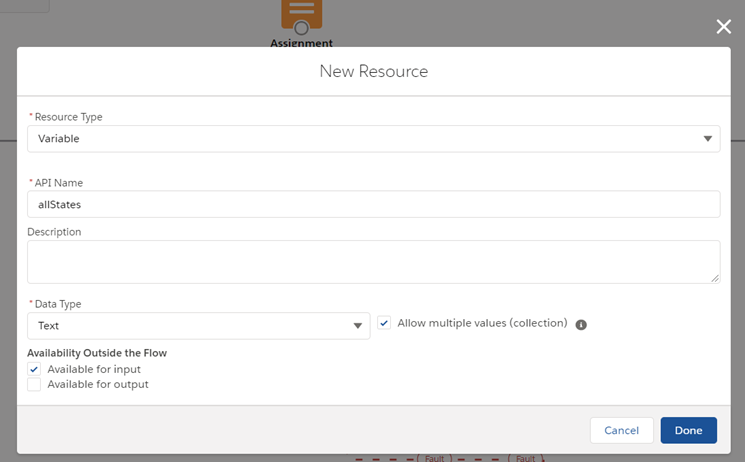The image size is (745, 462).
Task: Click the Availability Outside the Flow heading
Action: 97,353
